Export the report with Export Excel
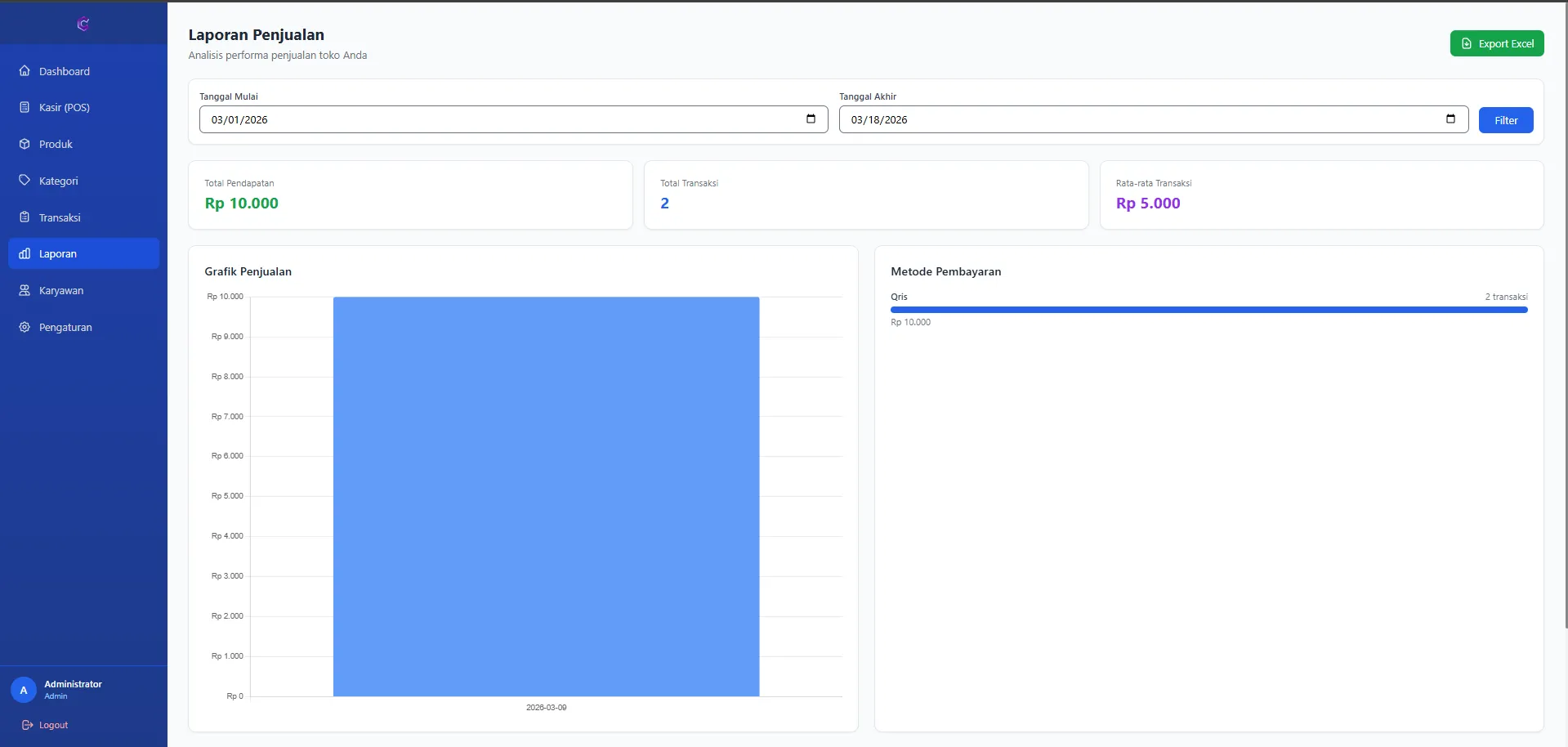This screenshot has width=1568, height=747. click(1496, 43)
